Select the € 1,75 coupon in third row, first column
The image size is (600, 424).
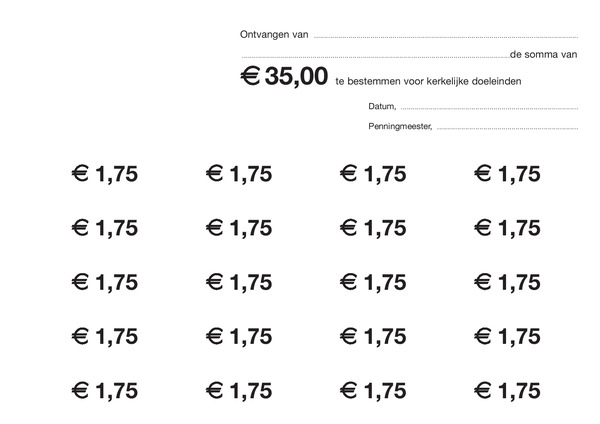point(104,282)
